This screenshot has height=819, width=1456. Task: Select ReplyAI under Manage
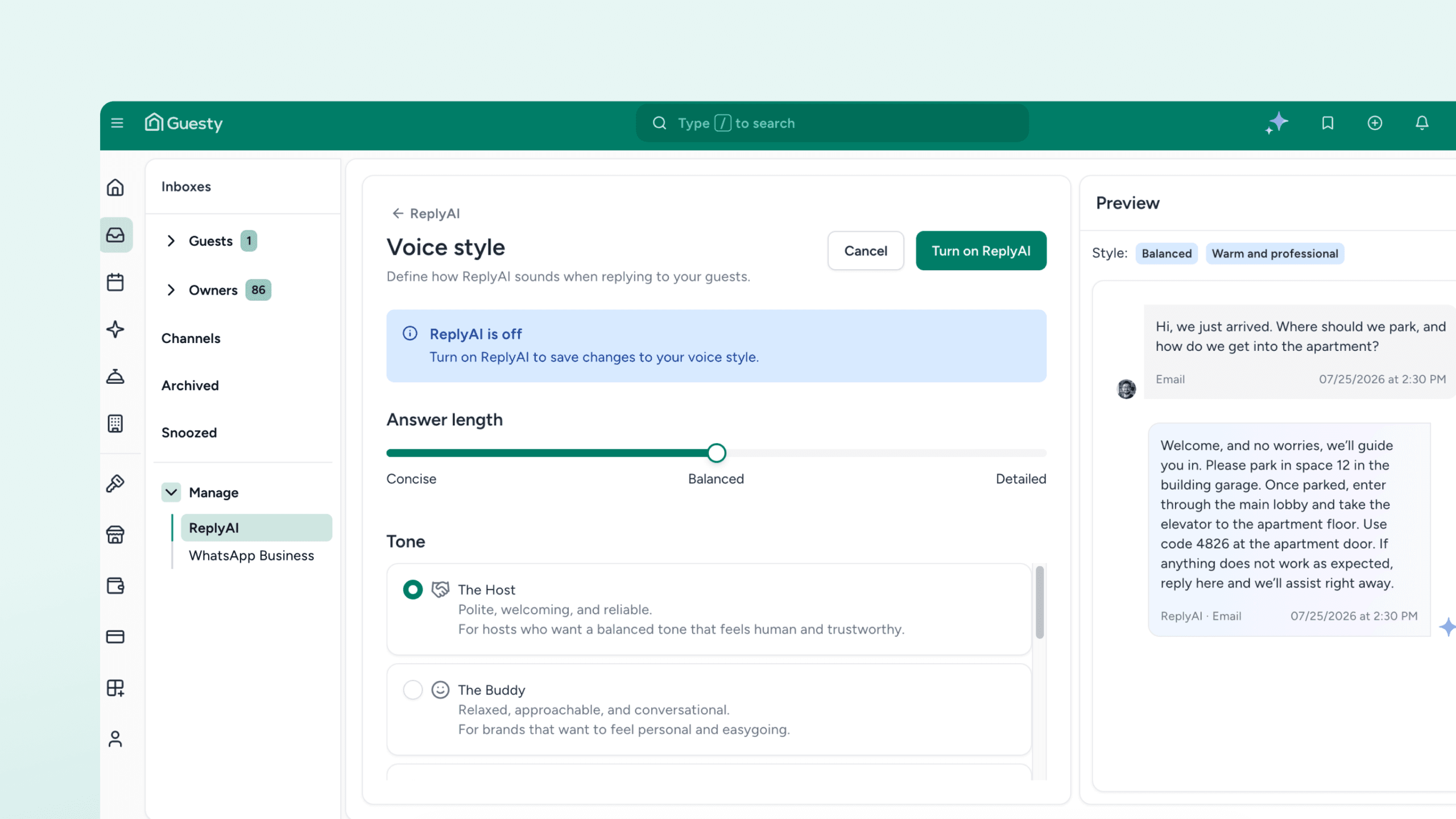click(x=257, y=528)
